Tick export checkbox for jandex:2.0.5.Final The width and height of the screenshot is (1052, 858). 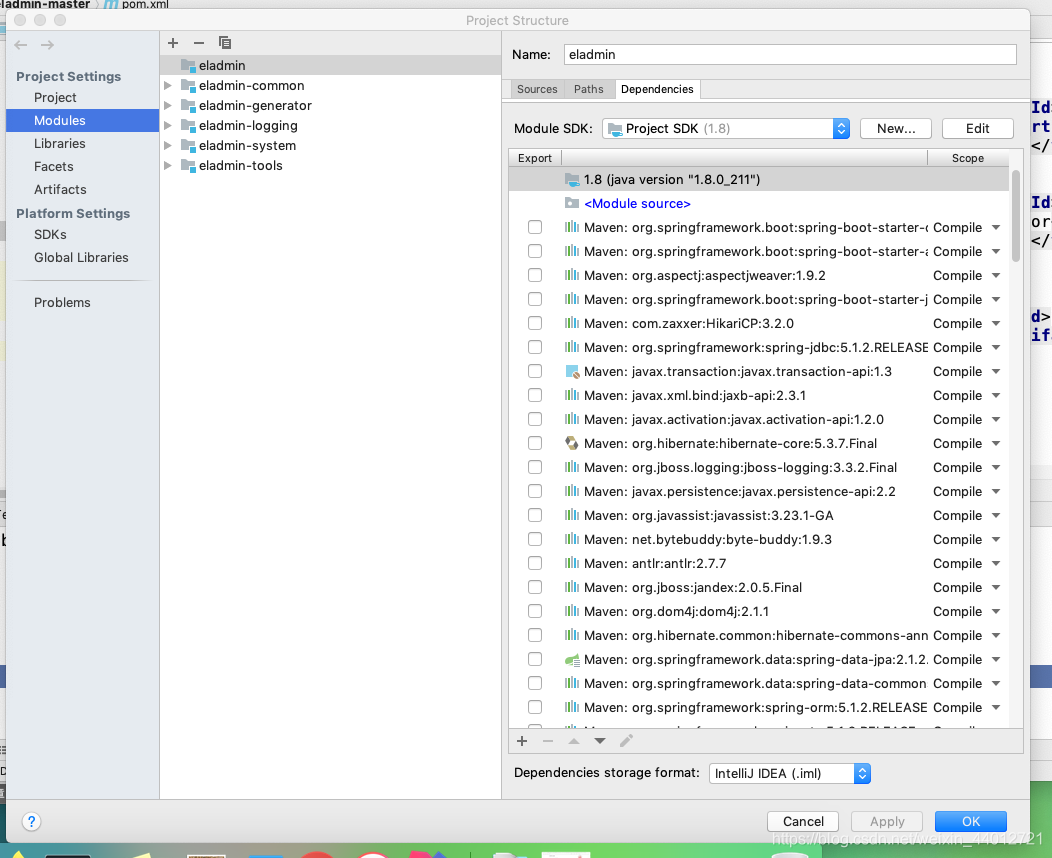[x=535, y=587]
